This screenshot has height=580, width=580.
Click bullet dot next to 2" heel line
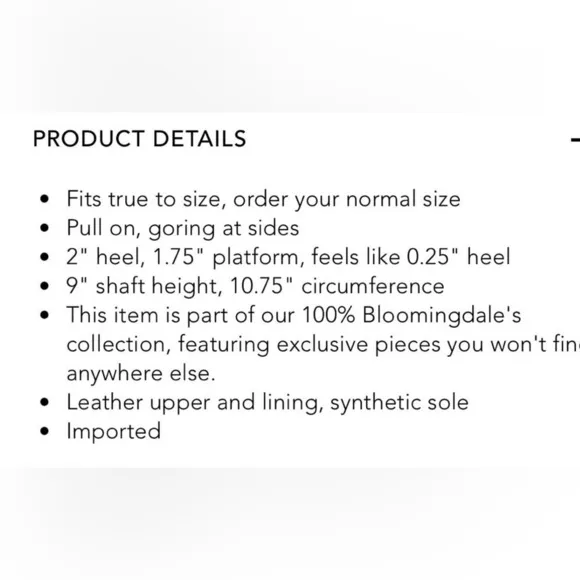coord(44,257)
